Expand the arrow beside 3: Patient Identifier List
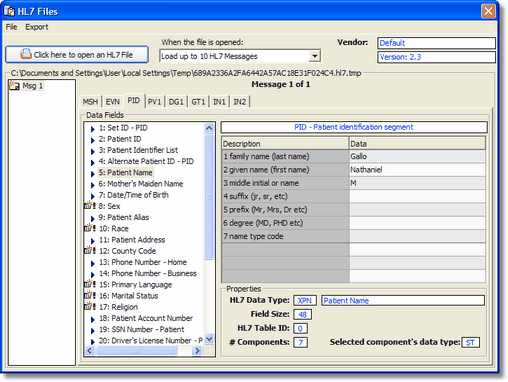Viewport: 508px width, 382px height. pyautogui.click(x=93, y=151)
